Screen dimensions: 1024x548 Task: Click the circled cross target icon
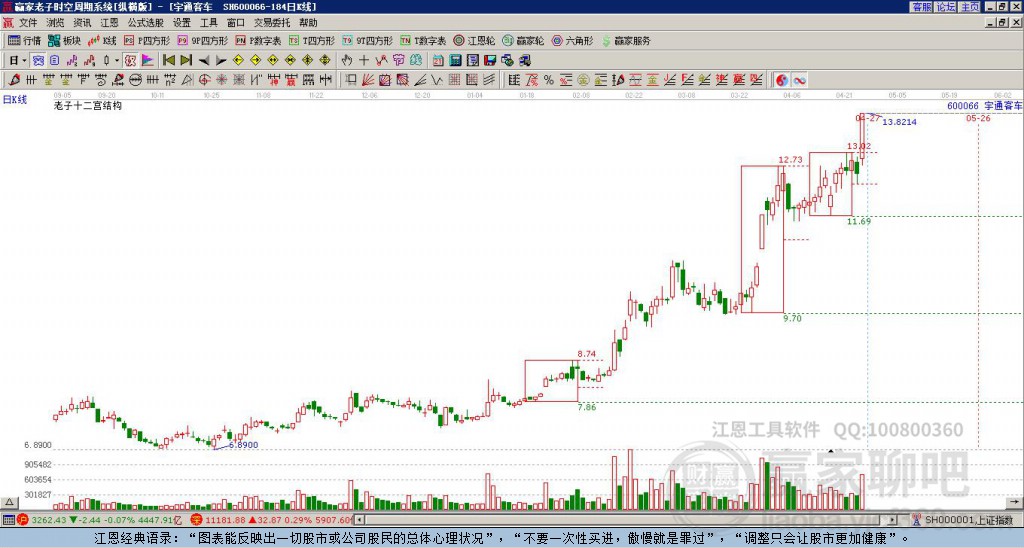tap(204, 80)
